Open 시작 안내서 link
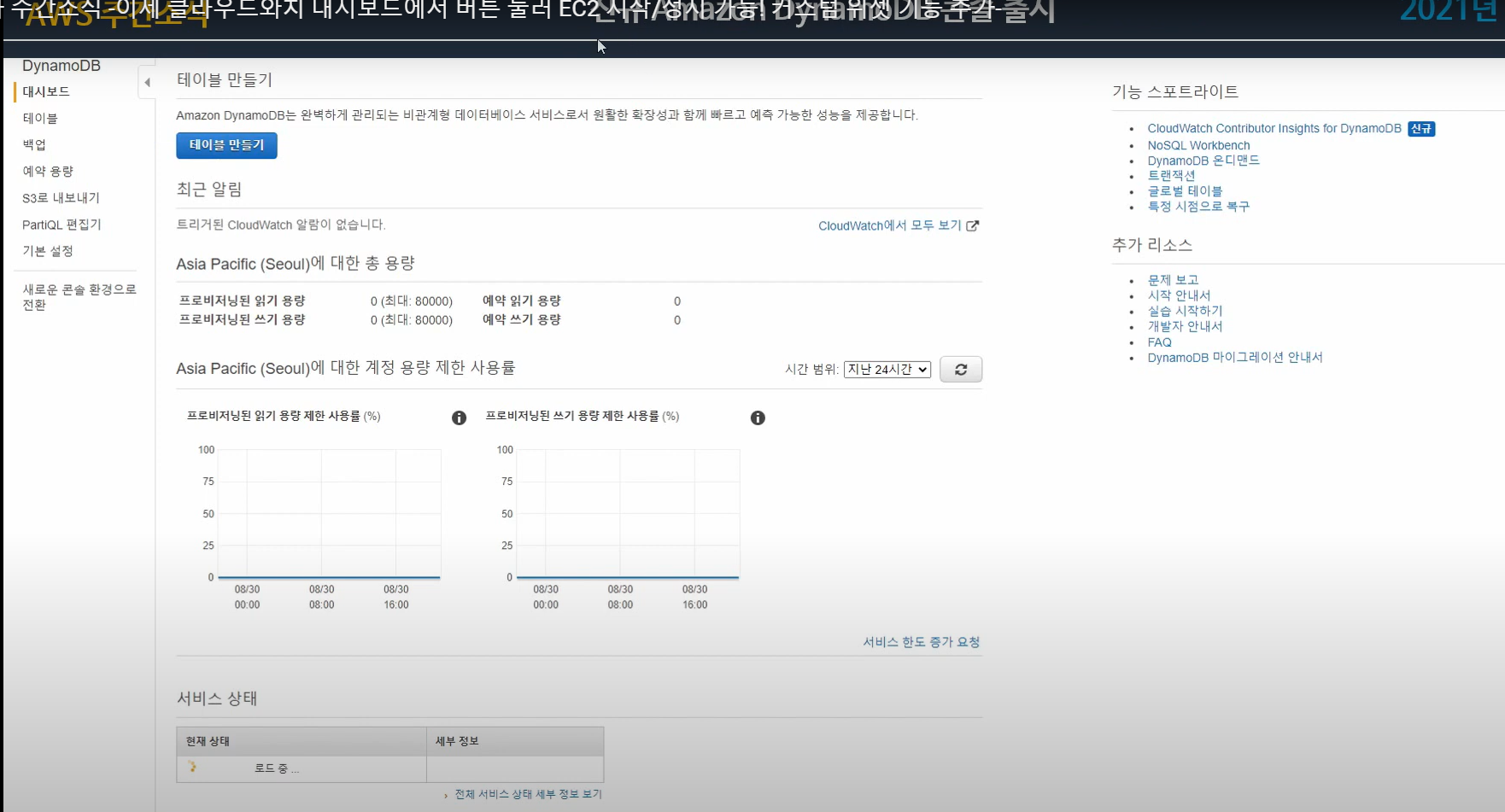 coord(1179,295)
